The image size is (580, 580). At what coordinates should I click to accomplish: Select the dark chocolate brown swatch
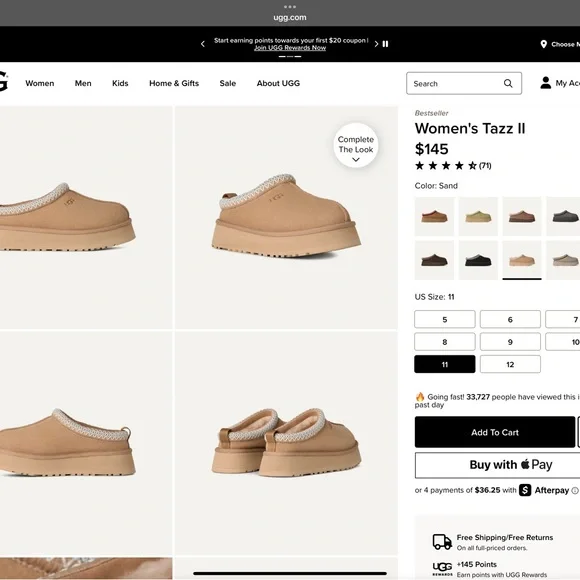point(434,260)
